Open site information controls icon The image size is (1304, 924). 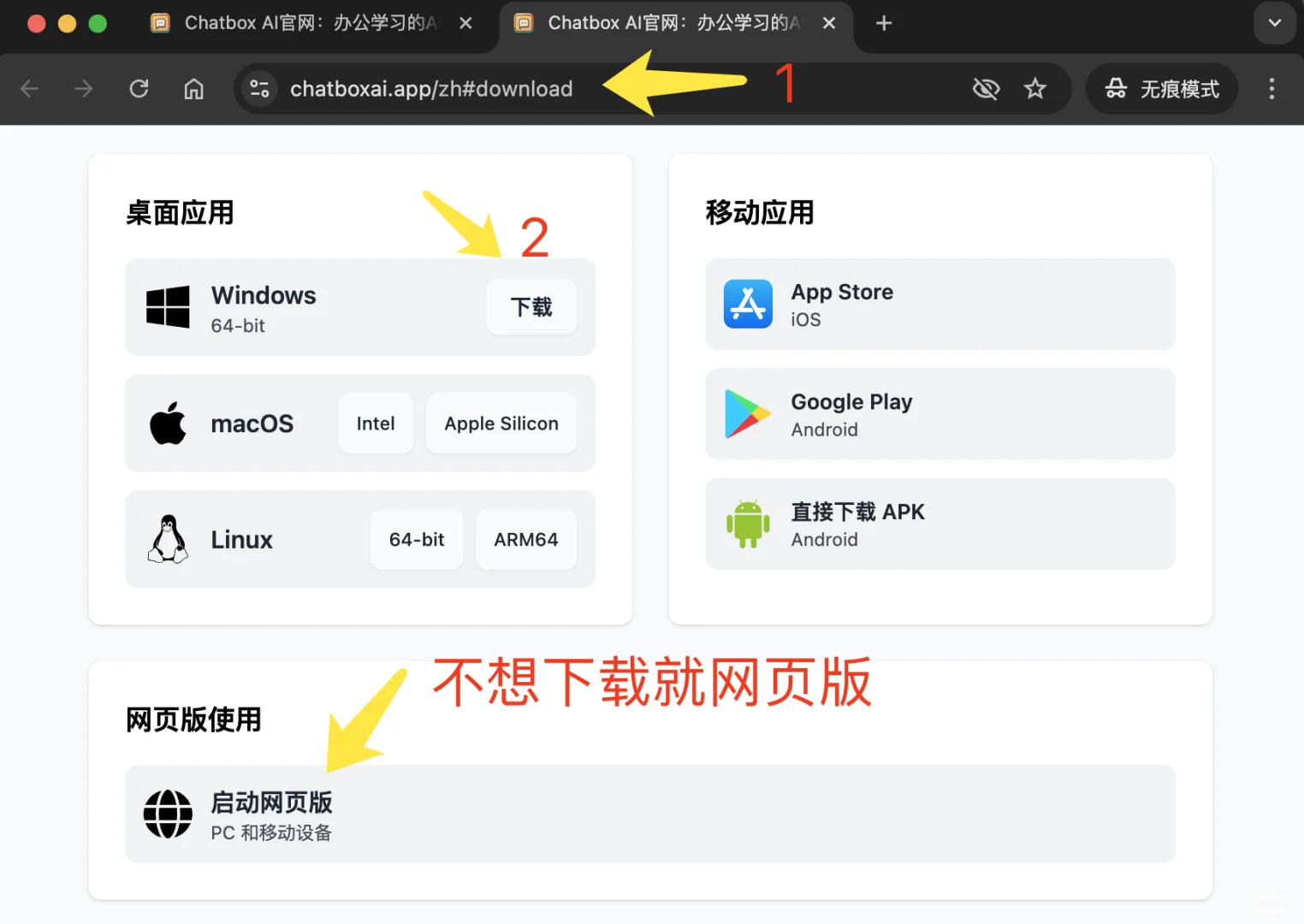click(259, 88)
